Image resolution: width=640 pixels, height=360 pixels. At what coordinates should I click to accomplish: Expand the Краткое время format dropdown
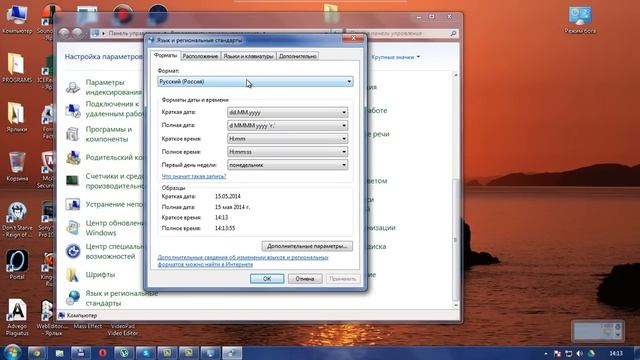[287, 139]
